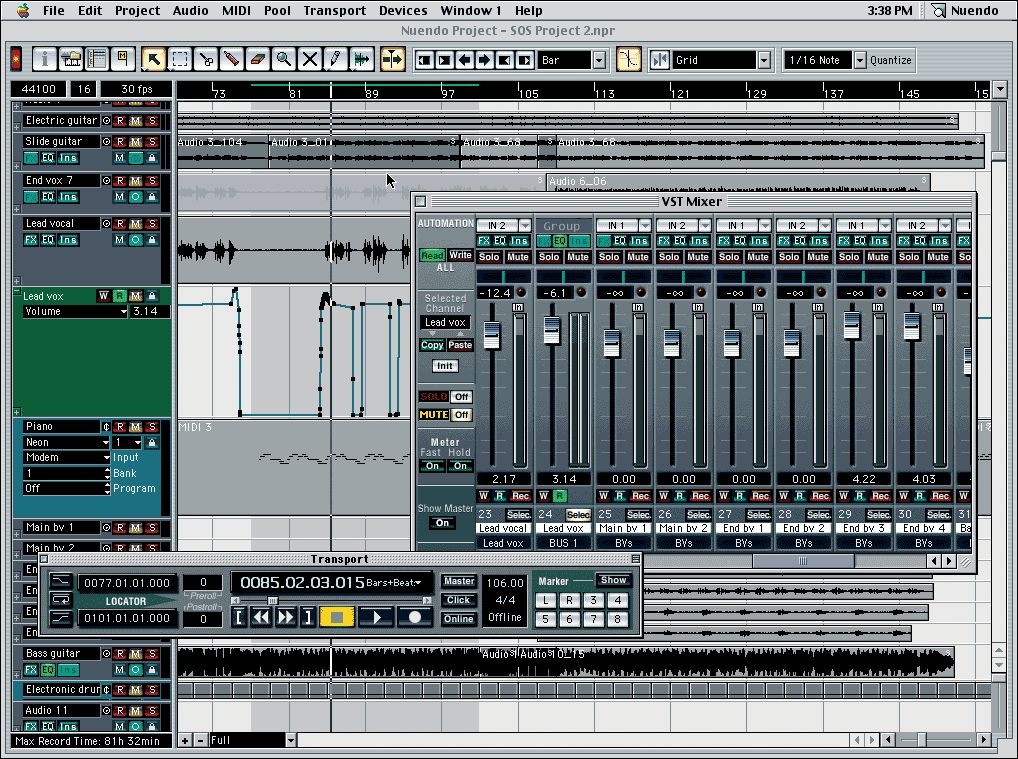The width and height of the screenshot is (1018, 759).
Task: Toggle automation Read for all channels
Action: [431, 255]
